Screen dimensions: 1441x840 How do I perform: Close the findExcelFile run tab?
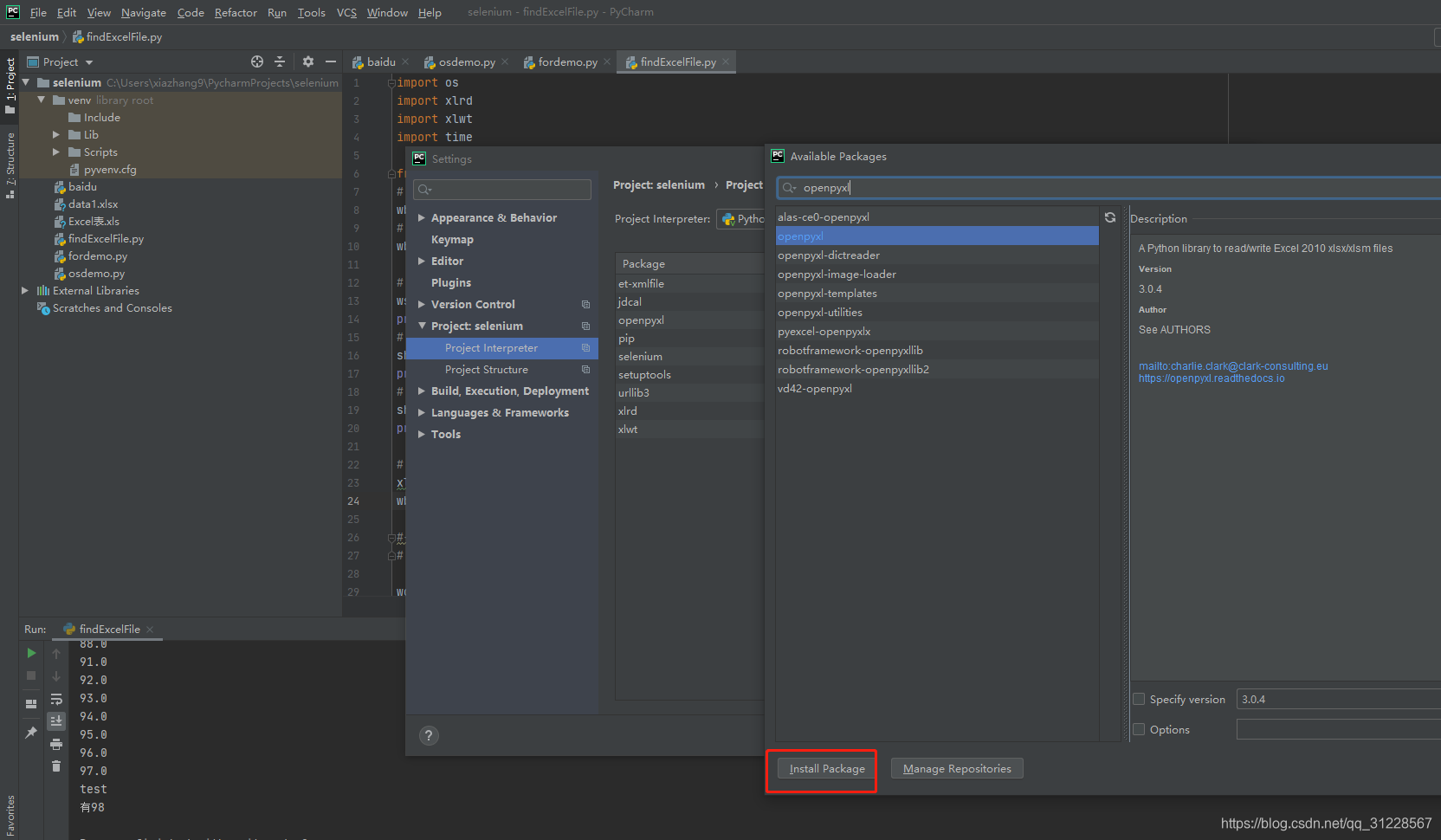tap(150, 630)
